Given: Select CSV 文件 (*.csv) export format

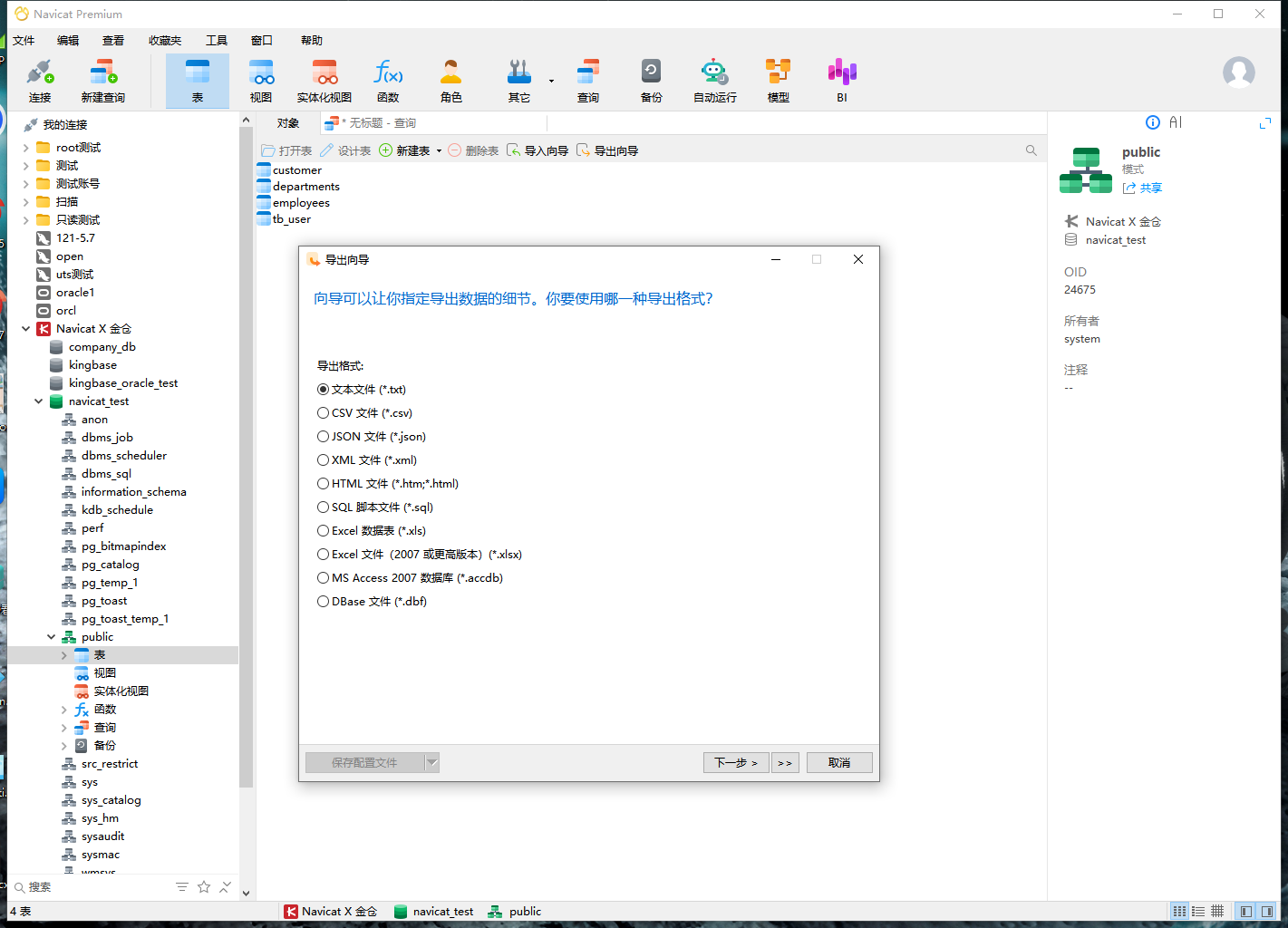Looking at the screenshot, I should pyautogui.click(x=364, y=413).
